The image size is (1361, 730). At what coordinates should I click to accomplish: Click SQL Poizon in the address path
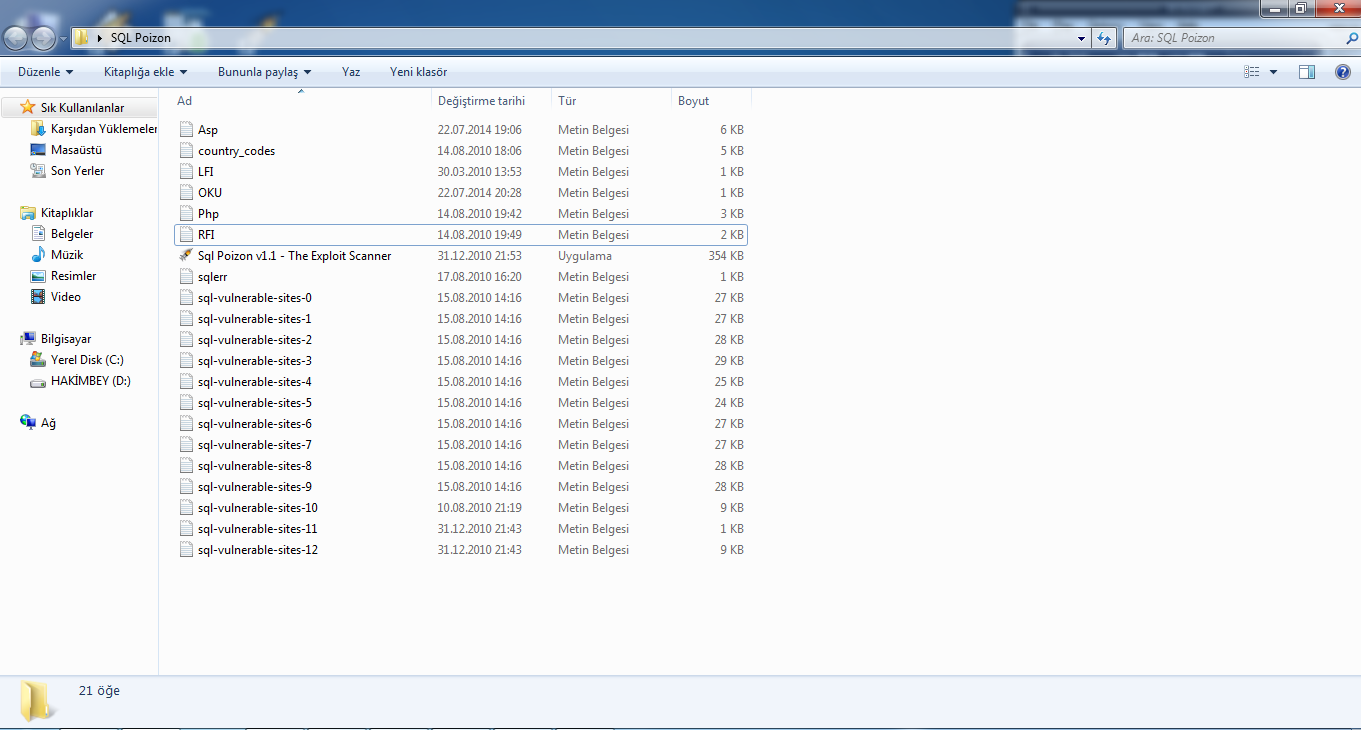(141, 38)
